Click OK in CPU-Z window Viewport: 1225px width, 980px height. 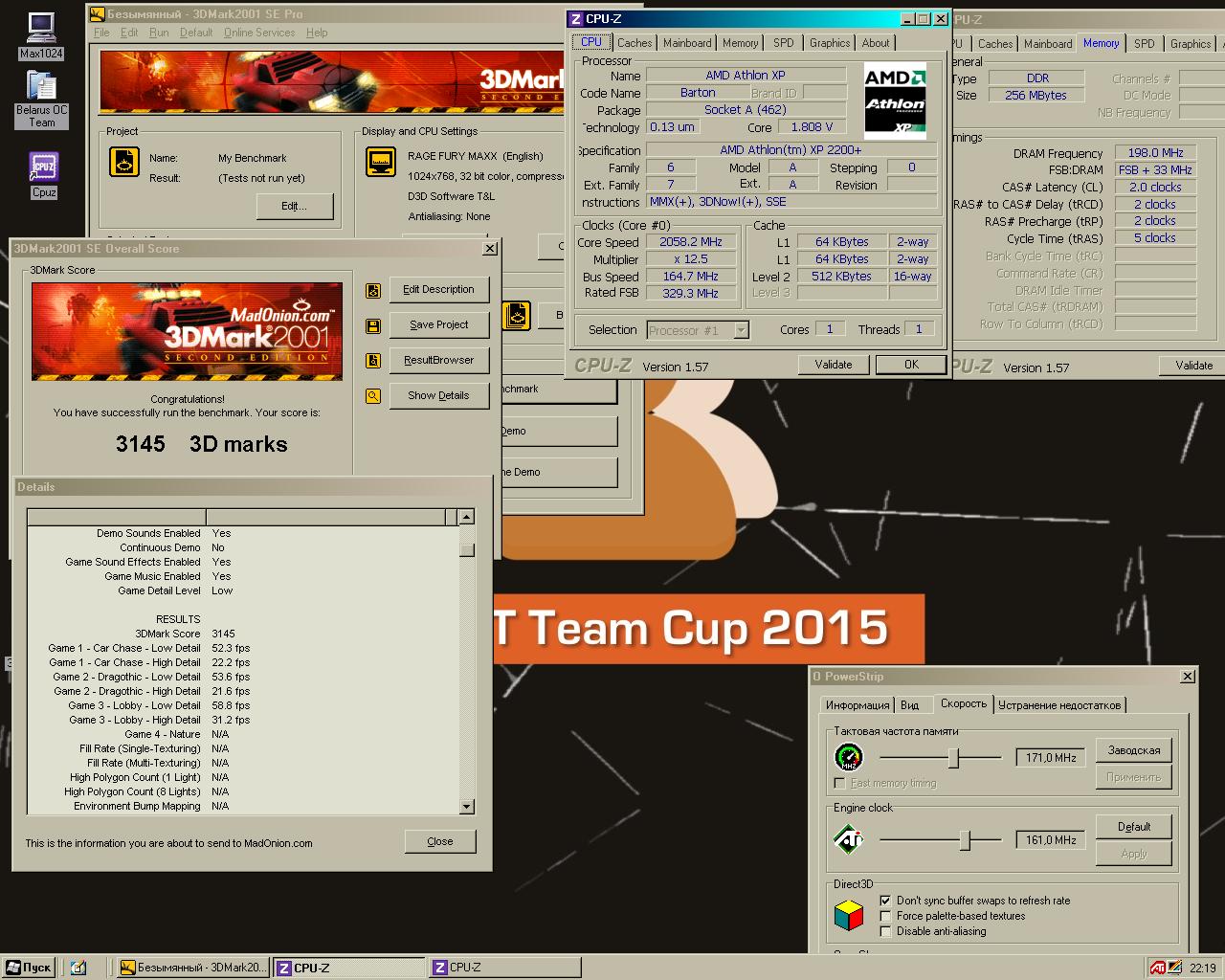pyautogui.click(x=911, y=365)
